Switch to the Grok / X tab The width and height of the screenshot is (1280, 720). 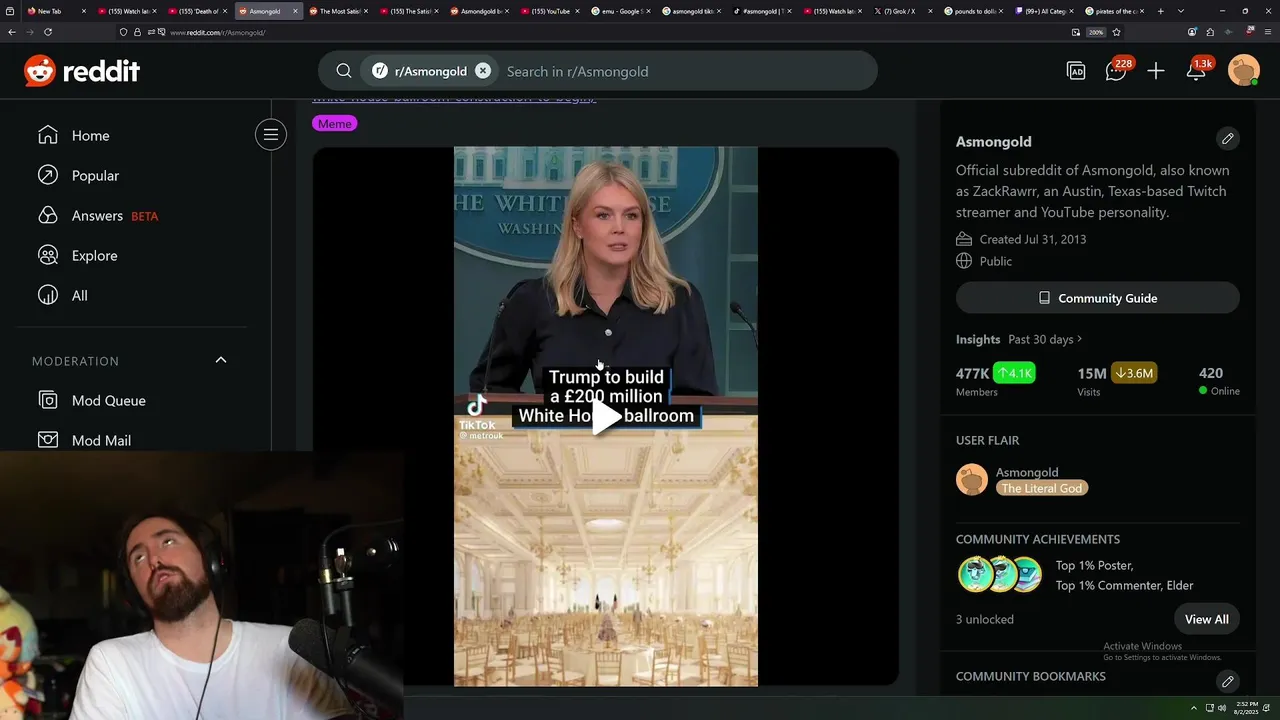point(900,11)
